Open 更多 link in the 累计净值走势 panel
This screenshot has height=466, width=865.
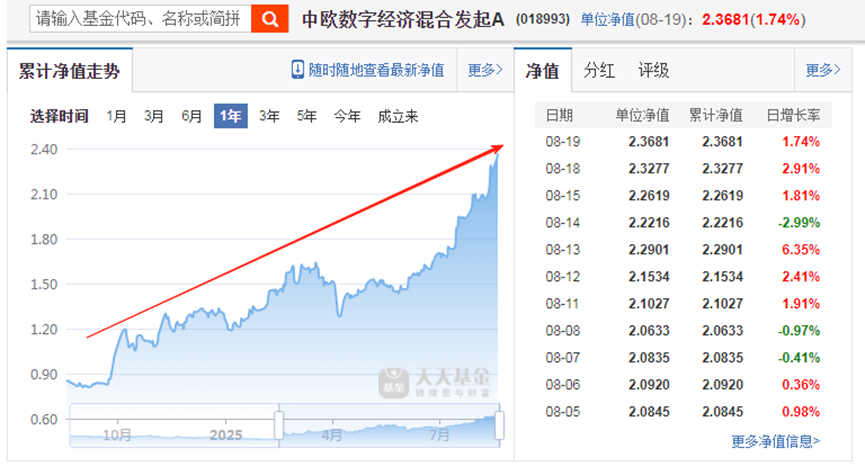coord(485,70)
